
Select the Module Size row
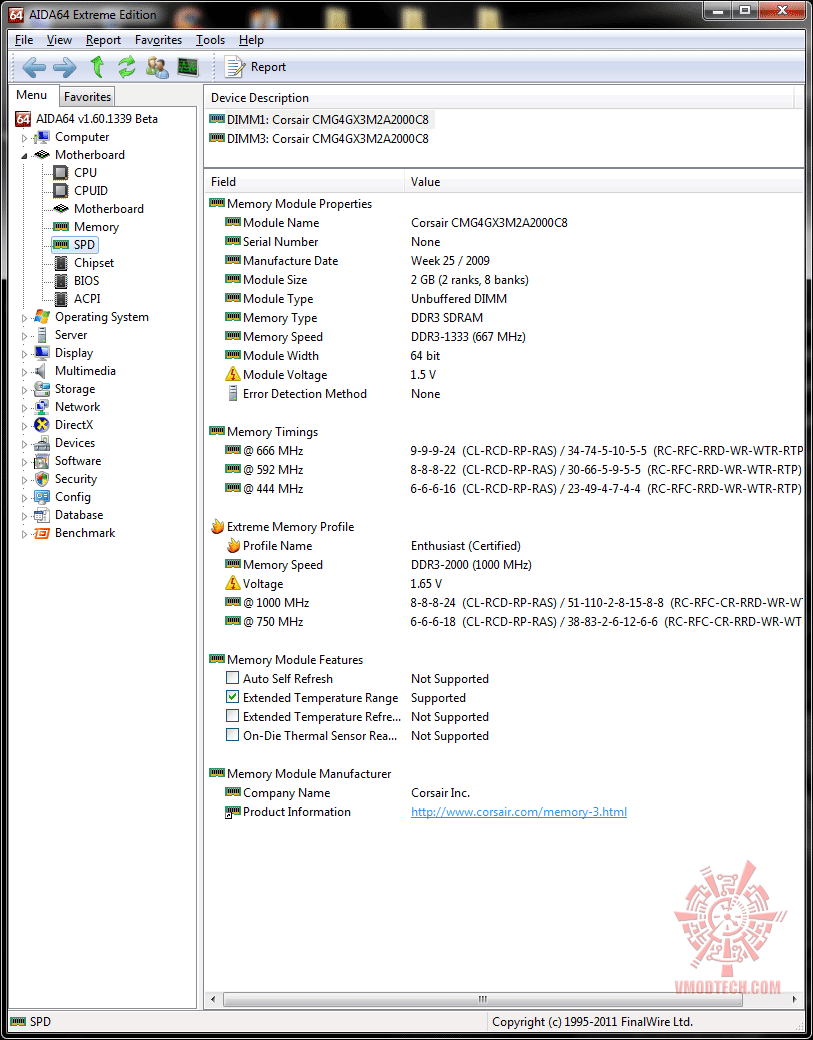[x=504, y=280]
